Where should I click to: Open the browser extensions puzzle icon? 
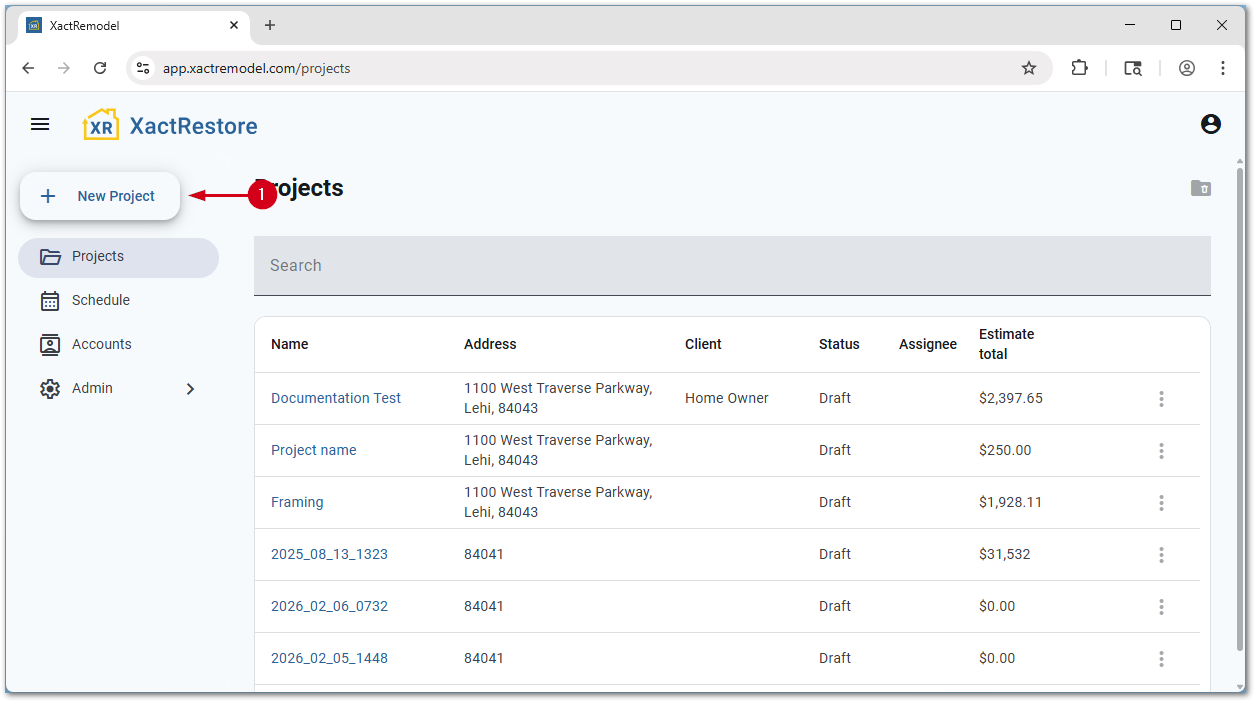coord(1079,68)
